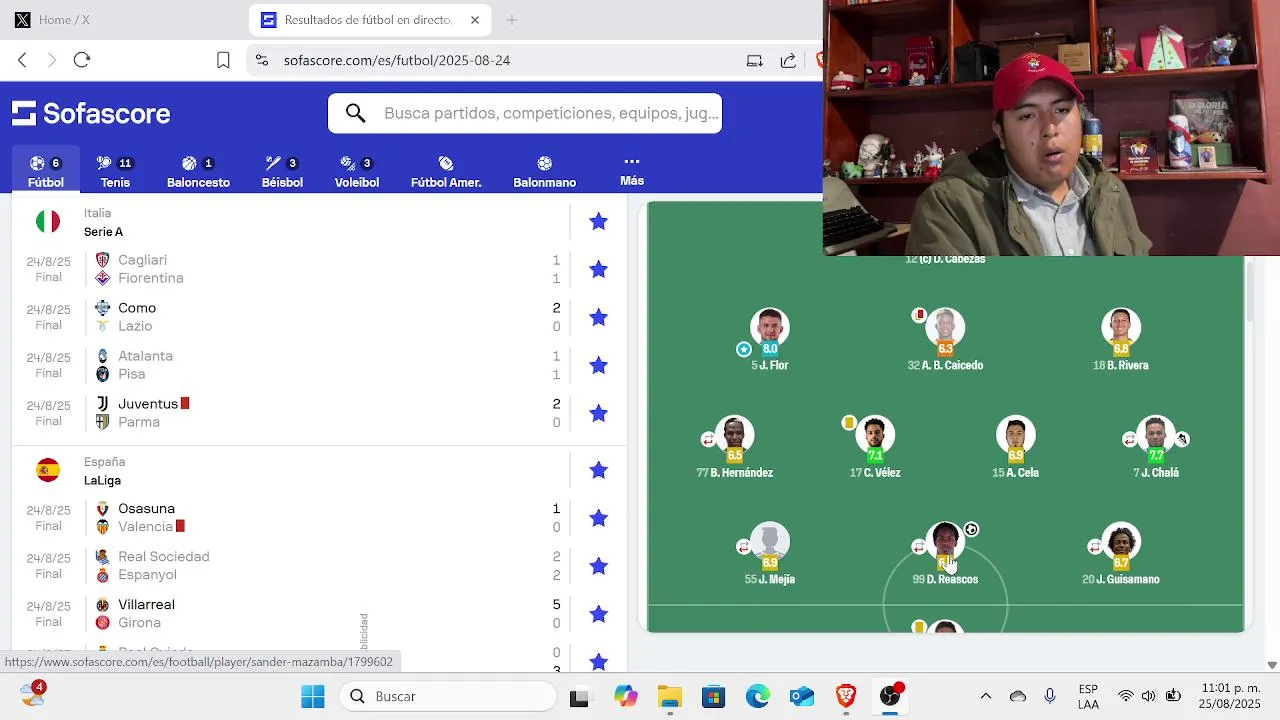Open File Explorer from the taskbar
This screenshot has width=1280, height=720.
pyautogui.click(x=669, y=696)
